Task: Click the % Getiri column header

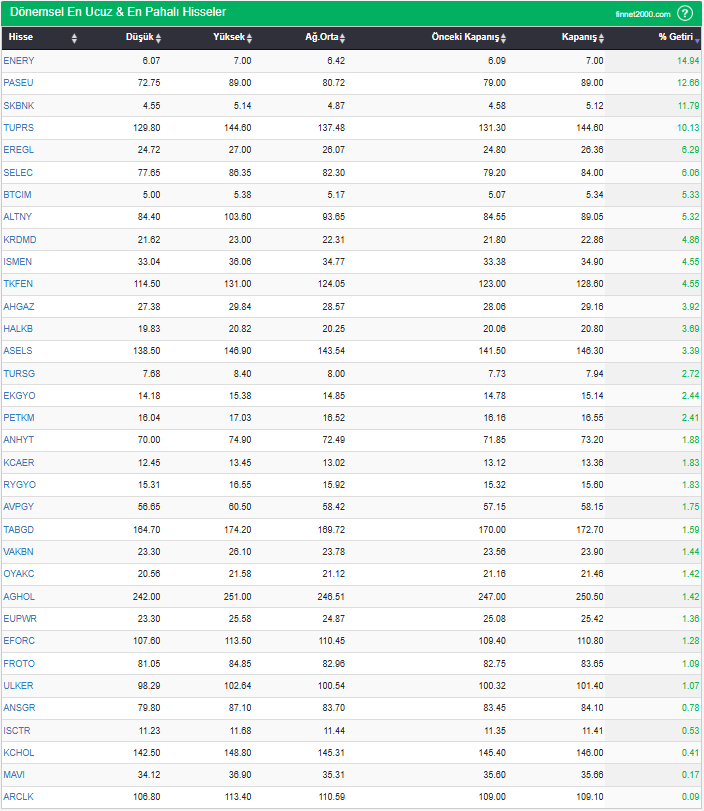Action: pyautogui.click(x=674, y=37)
